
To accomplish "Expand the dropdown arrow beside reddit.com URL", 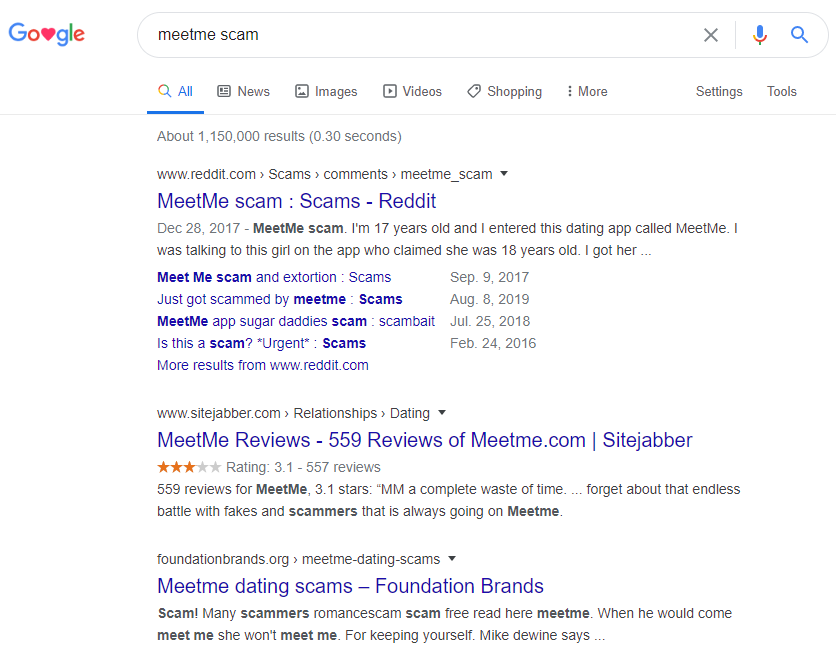I will pos(504,174).
